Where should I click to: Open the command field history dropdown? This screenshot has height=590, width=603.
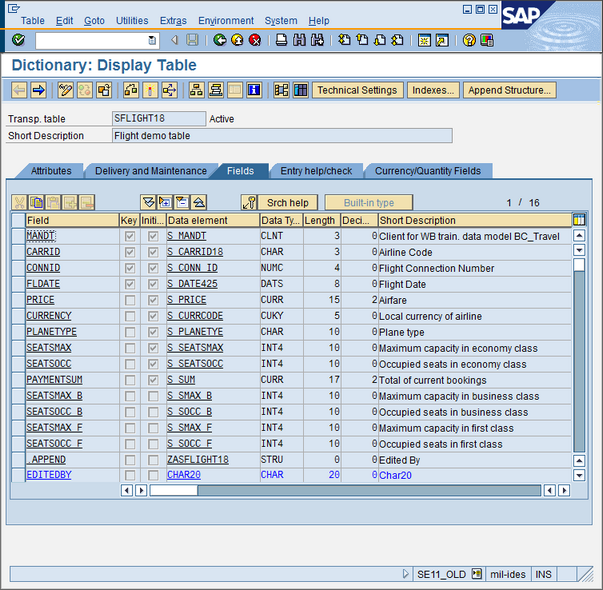tap(152, 40)
